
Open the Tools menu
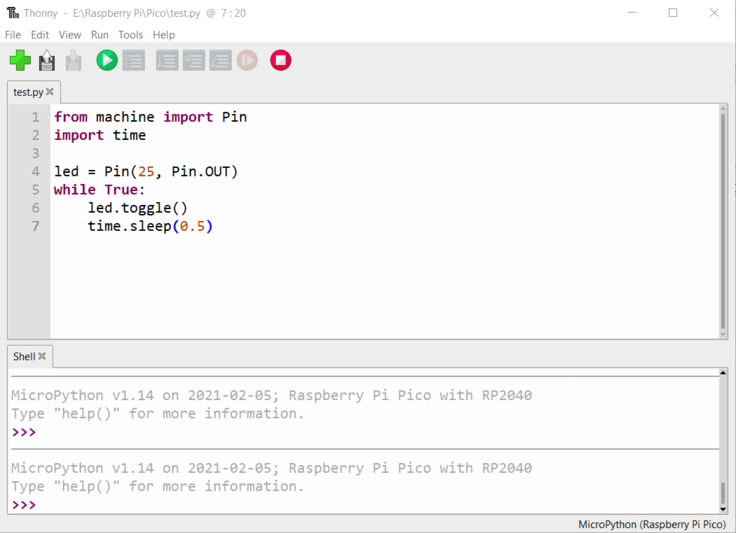click(x=131, y=35)
